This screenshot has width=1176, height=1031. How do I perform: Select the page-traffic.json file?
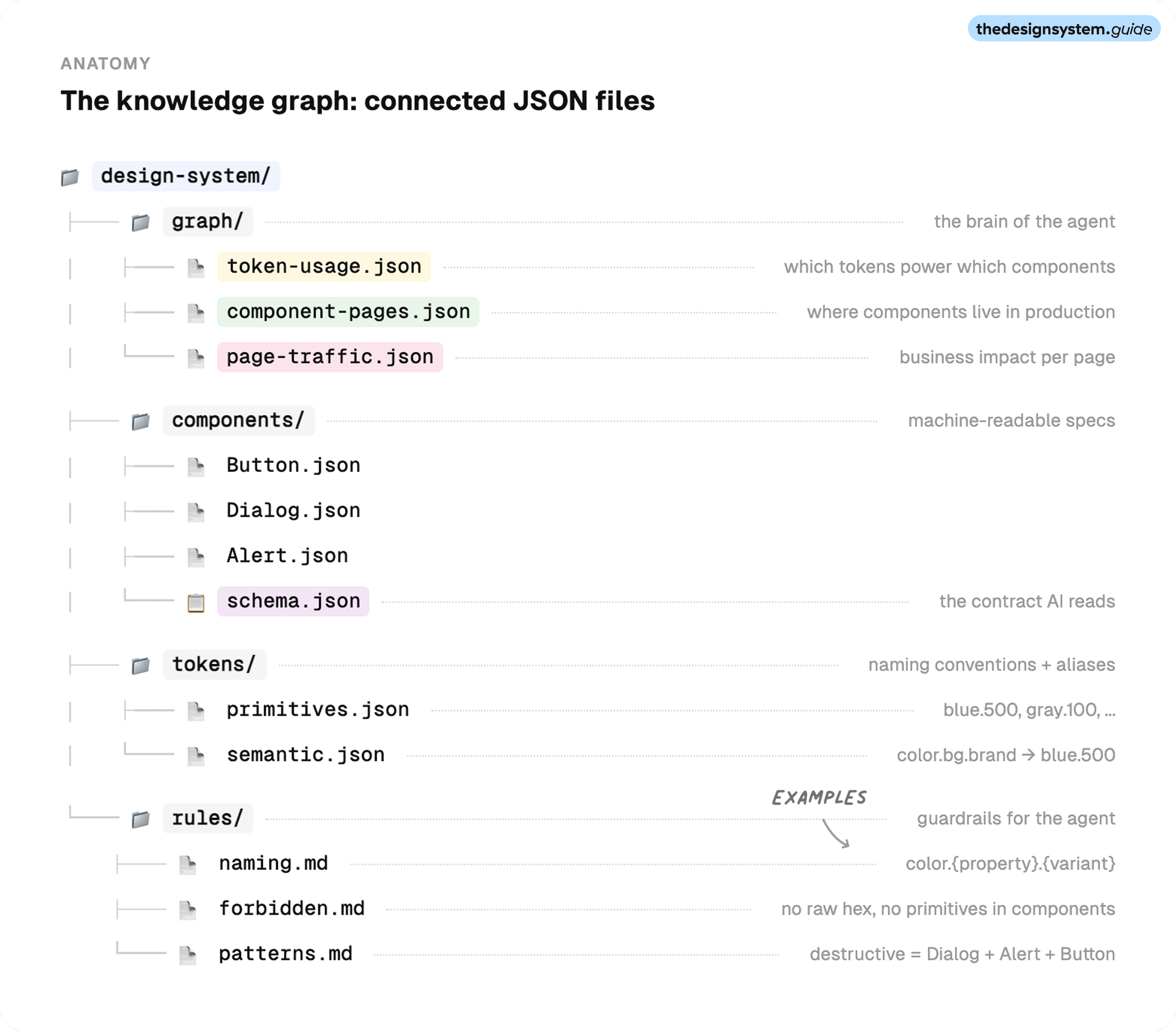330,357
